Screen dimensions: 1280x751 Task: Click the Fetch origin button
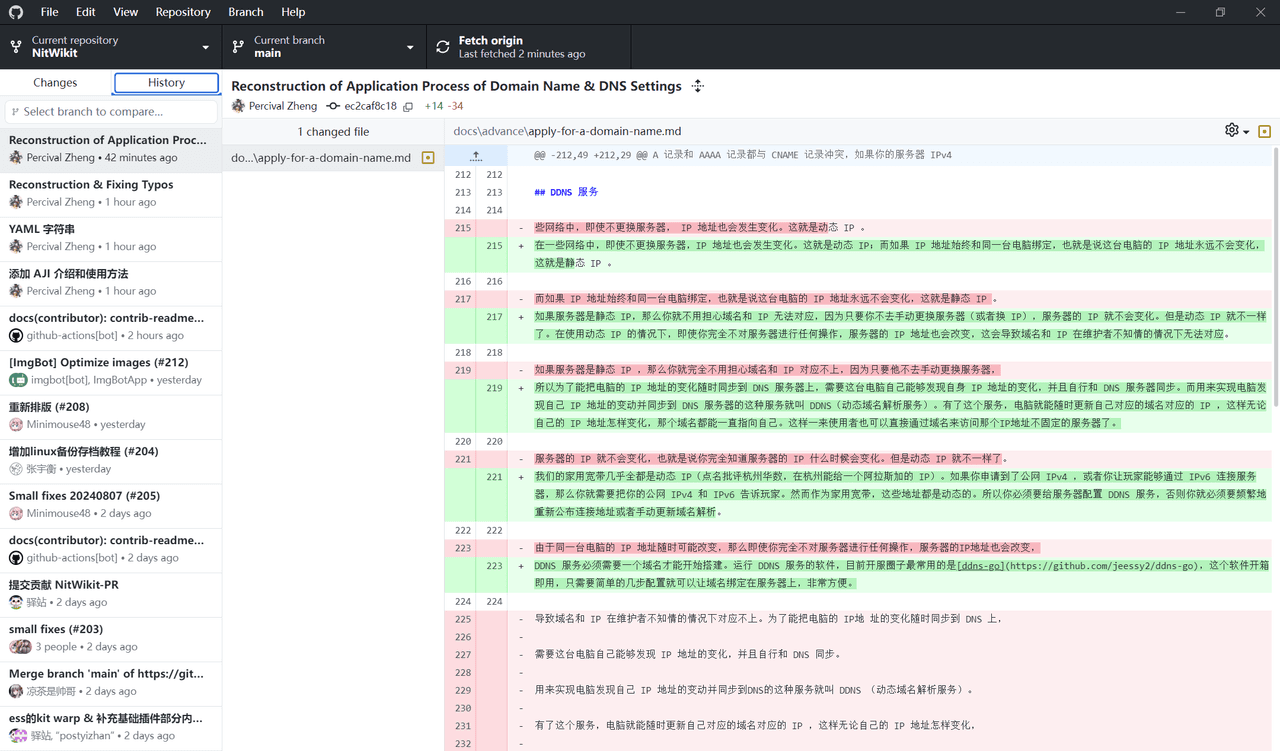click(528, 47)
